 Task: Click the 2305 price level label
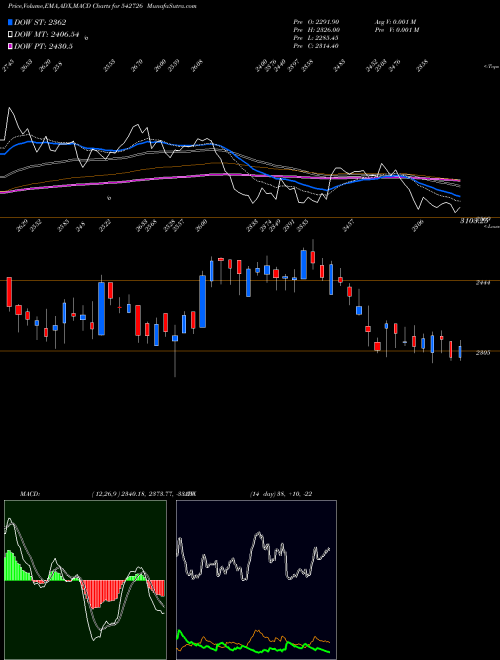tap(483, 353)
